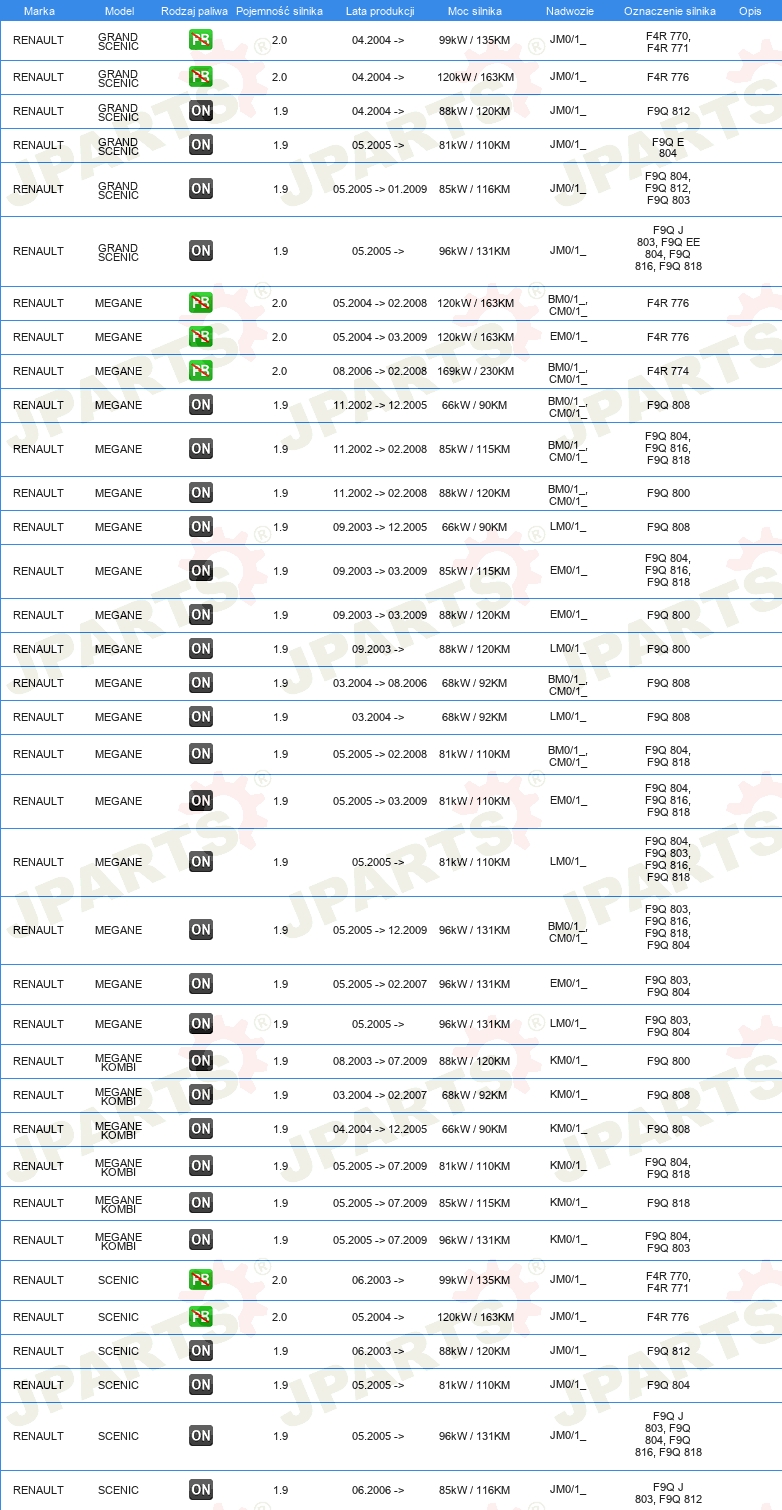Click diesel icon in Megane 11.2002 85kW / 115KM row
The height and width of the screenshot is (1510, 782).
click(x=201, y=449)
